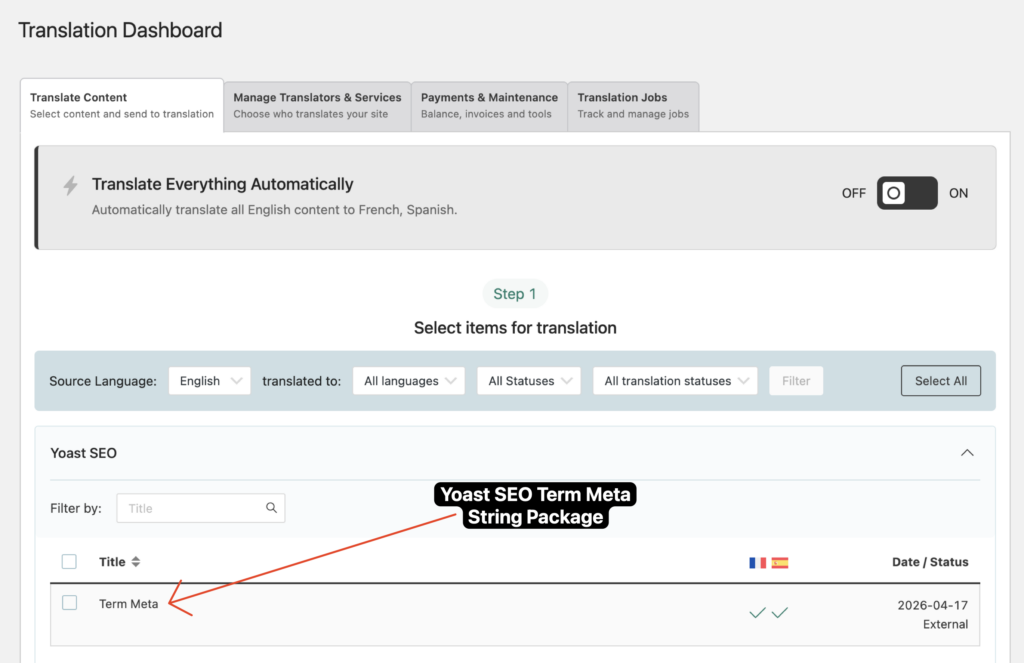Viewport: 1024px width, 663px height.
Task: Switch to Translate Content tab
Action: coord(122,105)
